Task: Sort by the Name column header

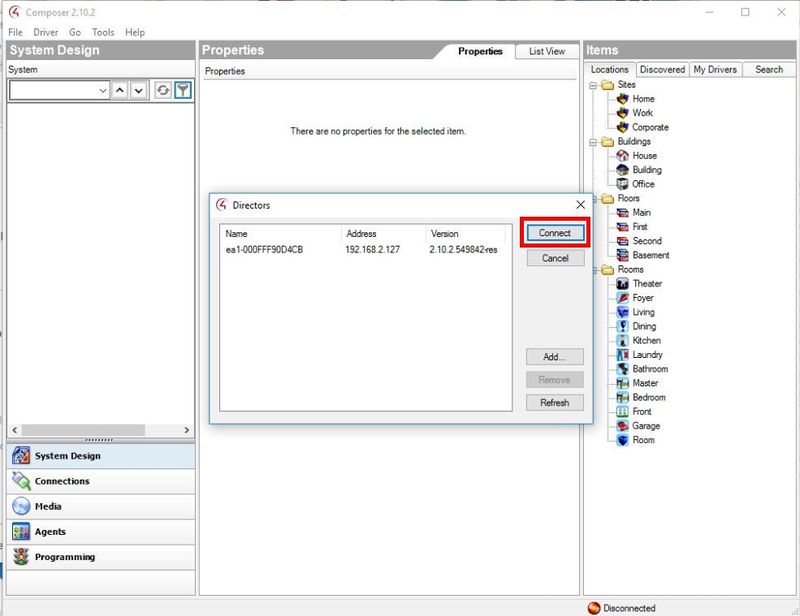Action: (281, 234)
